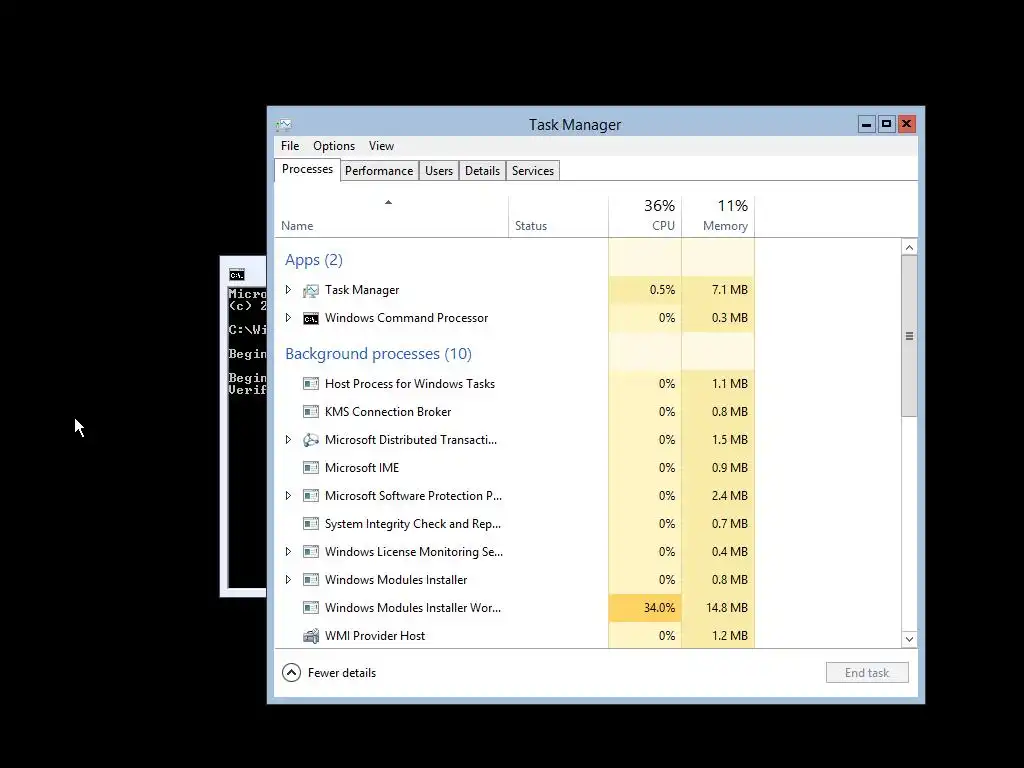Click the Host Process for Windows Tasks icon

pyautogui.click(x=311, y=384)
